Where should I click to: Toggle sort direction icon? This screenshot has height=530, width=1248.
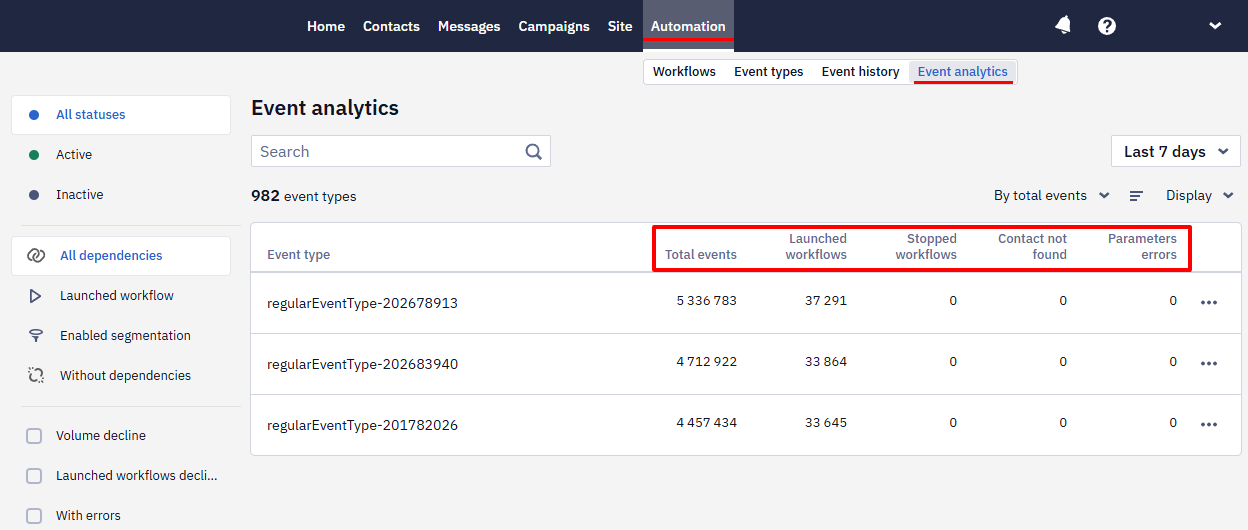click(1136, 196)
